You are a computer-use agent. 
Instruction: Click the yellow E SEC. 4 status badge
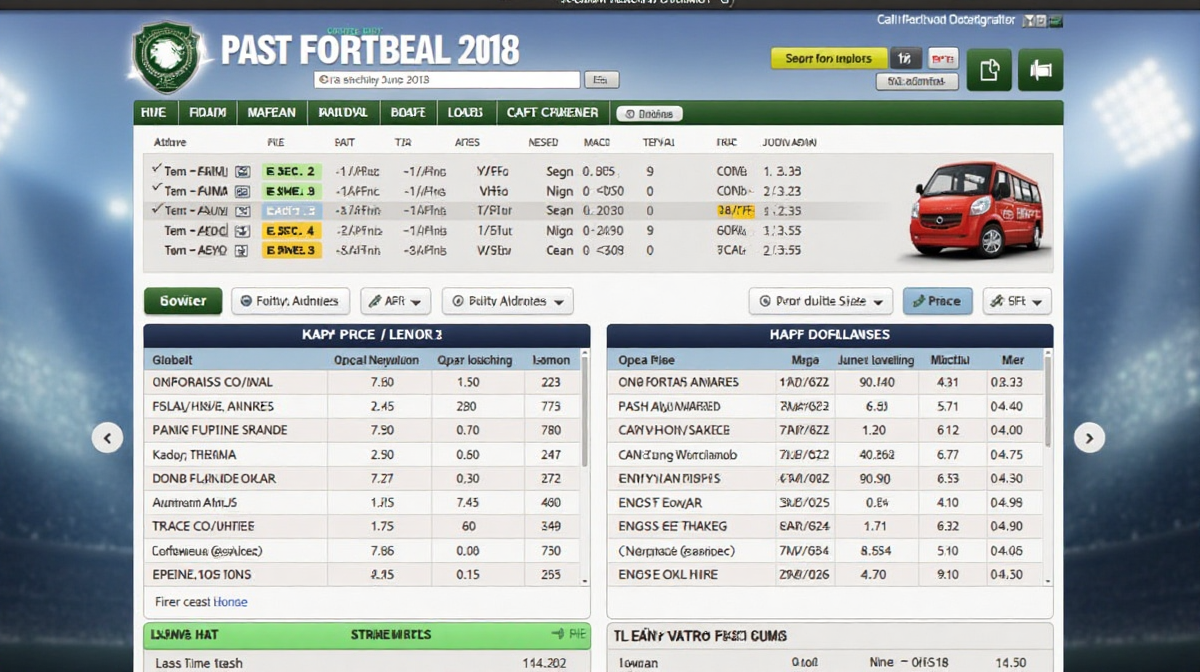[x=291, y=231]
